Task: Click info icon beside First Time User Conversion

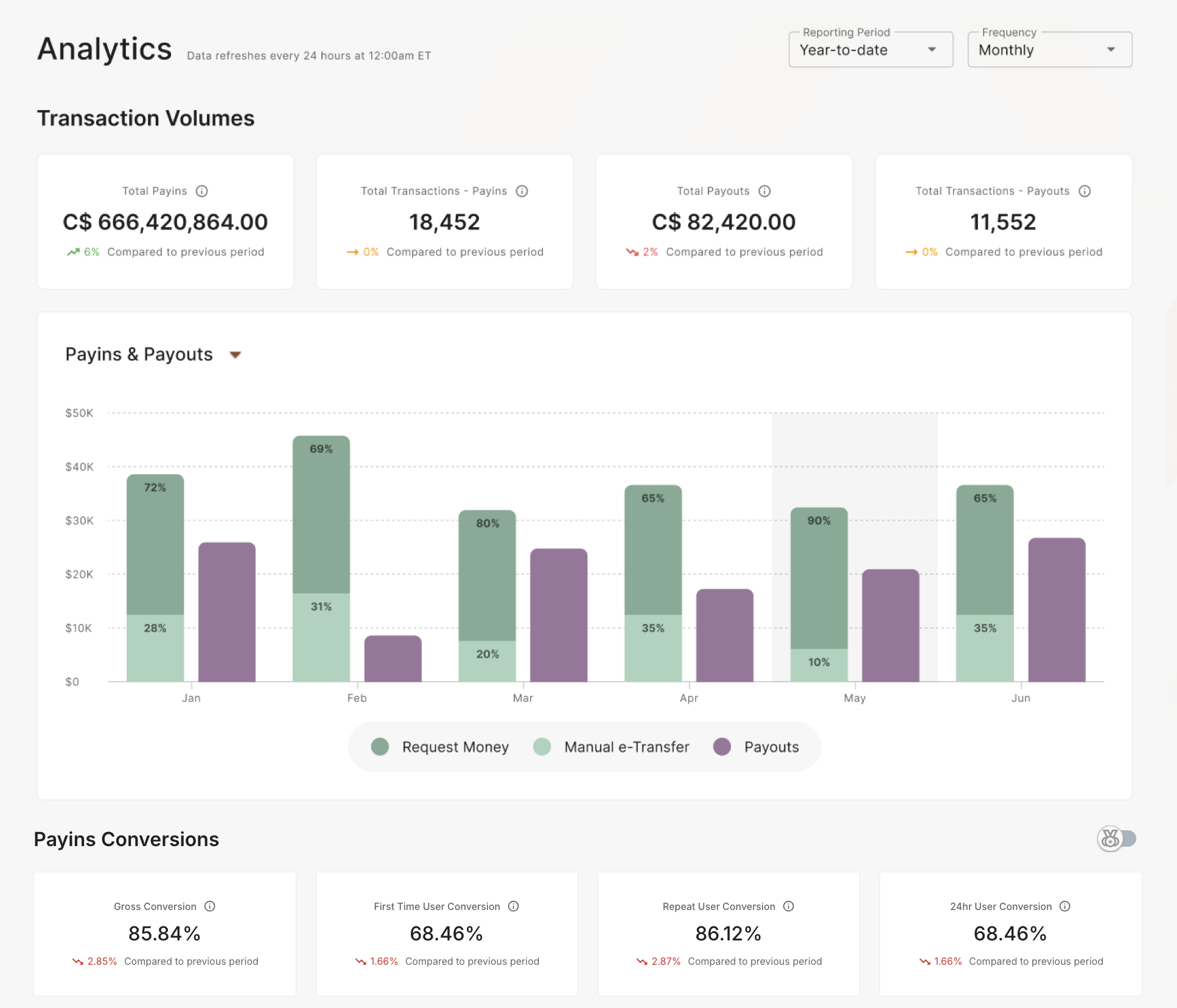Action: (513, 906)
